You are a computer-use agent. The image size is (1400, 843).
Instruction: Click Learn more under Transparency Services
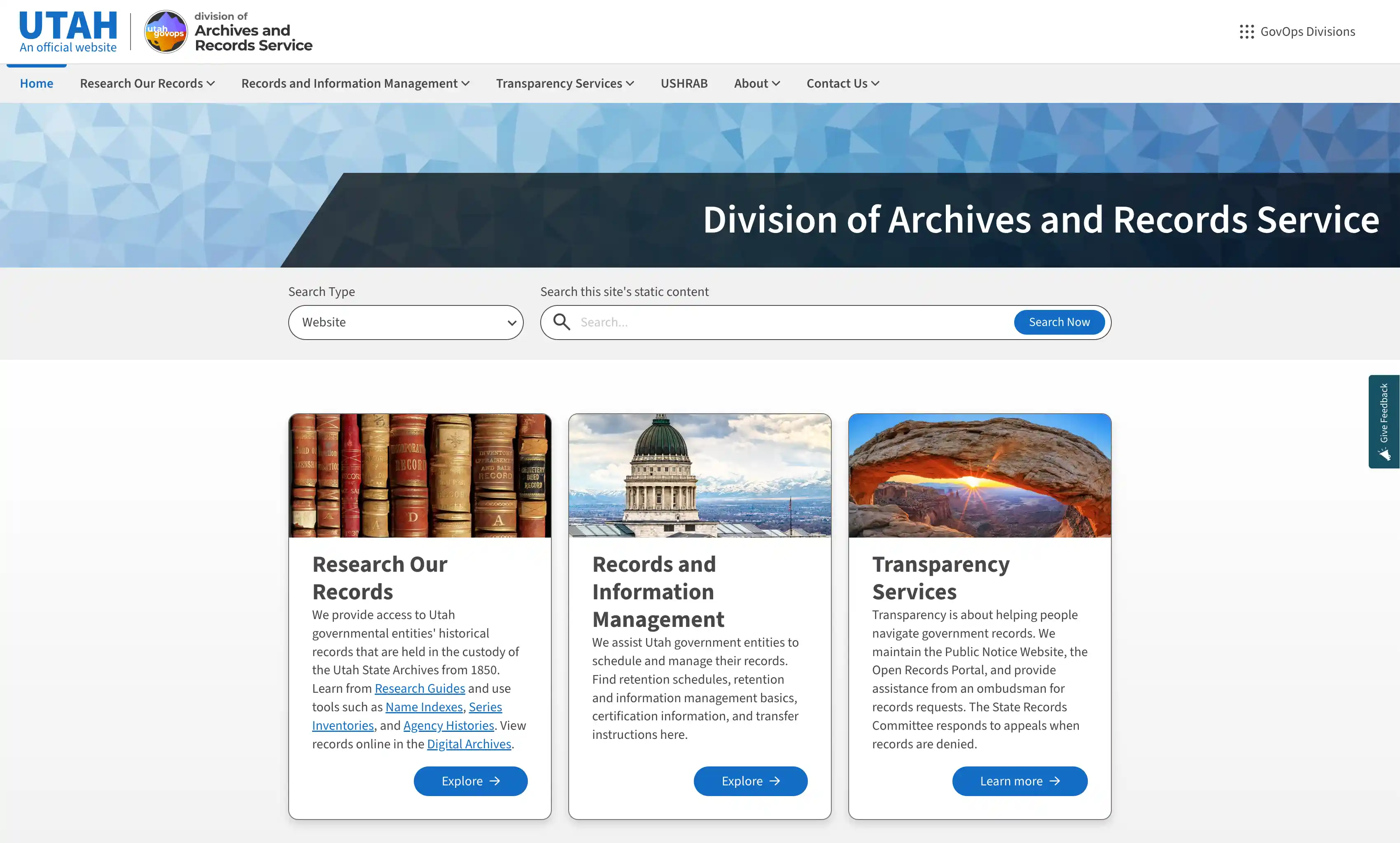[x=1019, y=781]
